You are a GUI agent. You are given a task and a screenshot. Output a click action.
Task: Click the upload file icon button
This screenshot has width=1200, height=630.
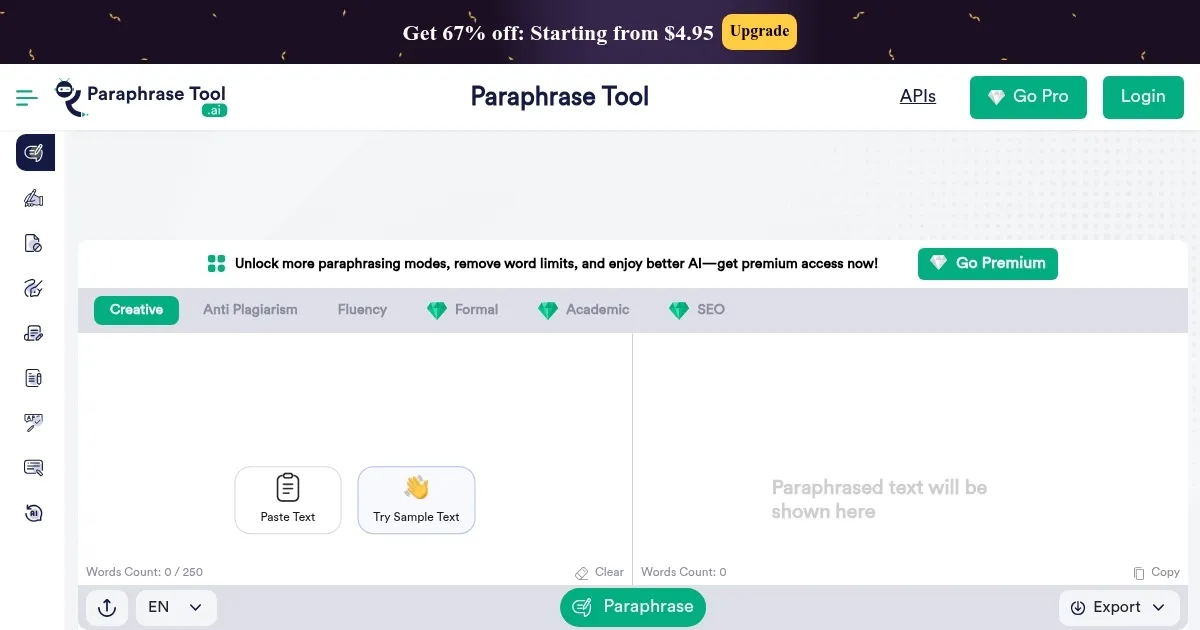click(107, 607)
